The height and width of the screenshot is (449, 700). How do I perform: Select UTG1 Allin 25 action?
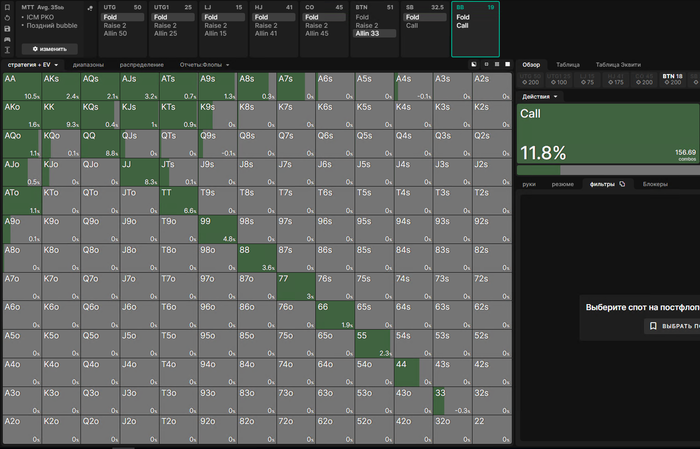(x=173, y=33)
